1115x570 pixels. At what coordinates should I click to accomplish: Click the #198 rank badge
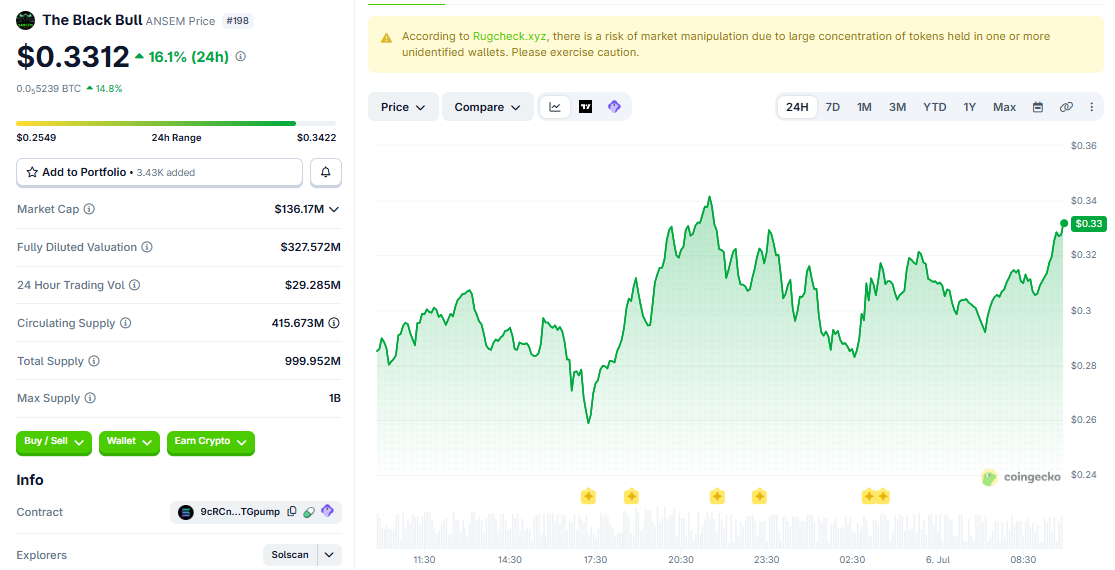coord(238,21)
